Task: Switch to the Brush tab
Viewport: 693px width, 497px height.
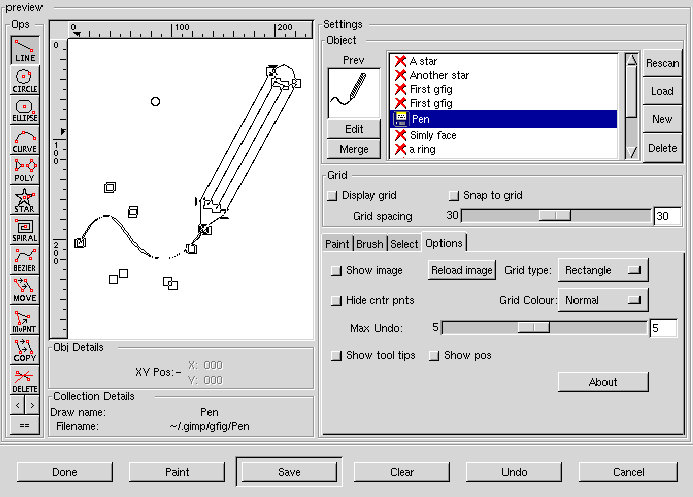Action: click(x=370, y=244)
